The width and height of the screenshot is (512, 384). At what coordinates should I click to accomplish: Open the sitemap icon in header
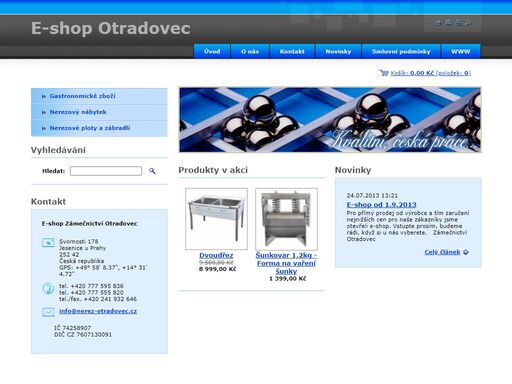(448, 22)
